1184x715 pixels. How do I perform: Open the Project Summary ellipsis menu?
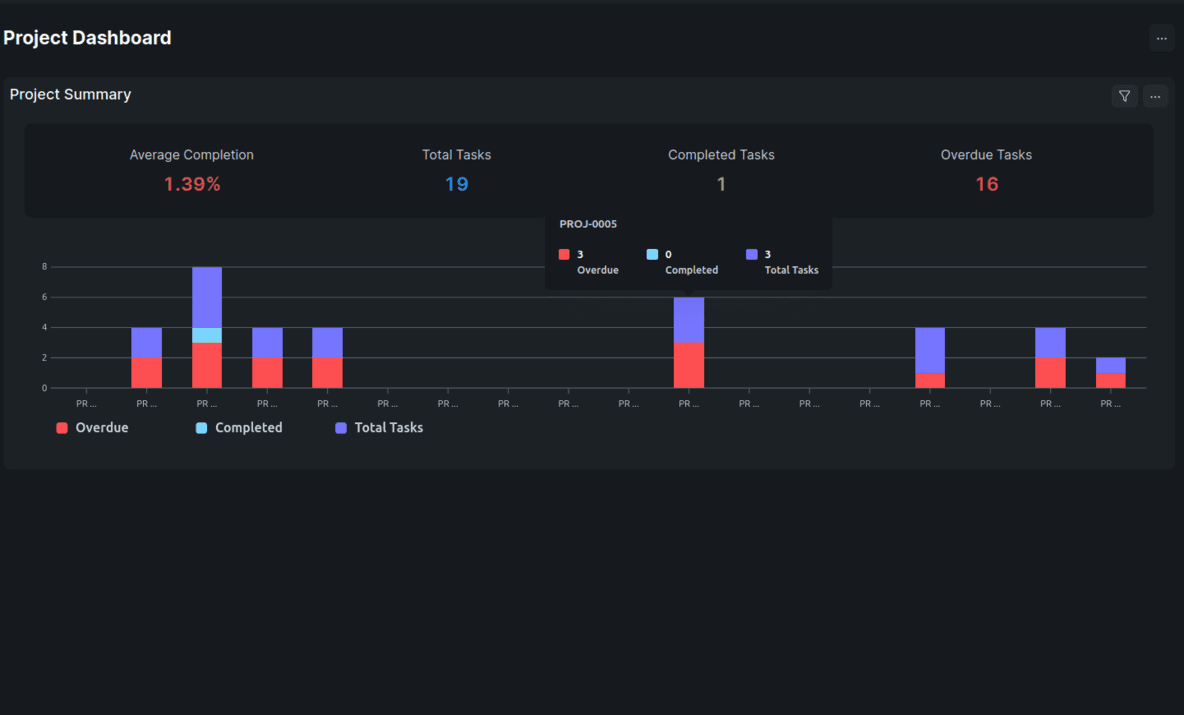click(x=1155, y=96)
